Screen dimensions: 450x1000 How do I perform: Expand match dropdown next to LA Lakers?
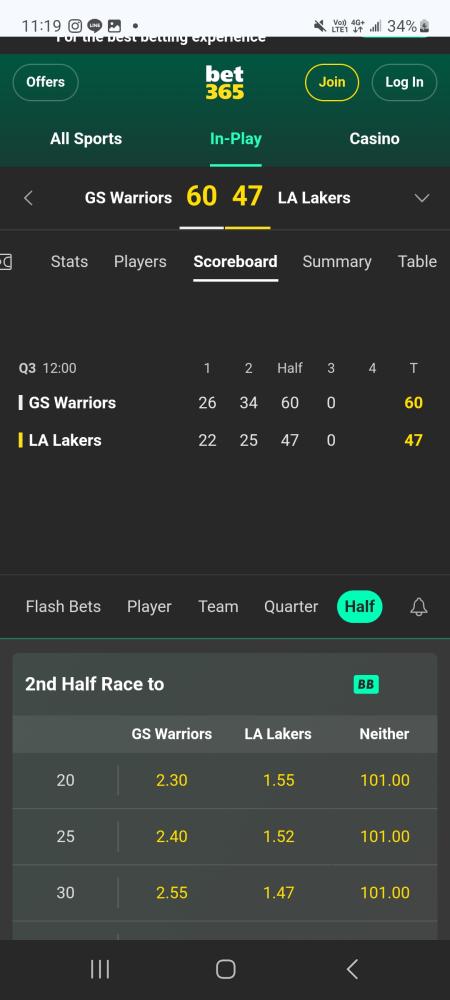(422, 198)
